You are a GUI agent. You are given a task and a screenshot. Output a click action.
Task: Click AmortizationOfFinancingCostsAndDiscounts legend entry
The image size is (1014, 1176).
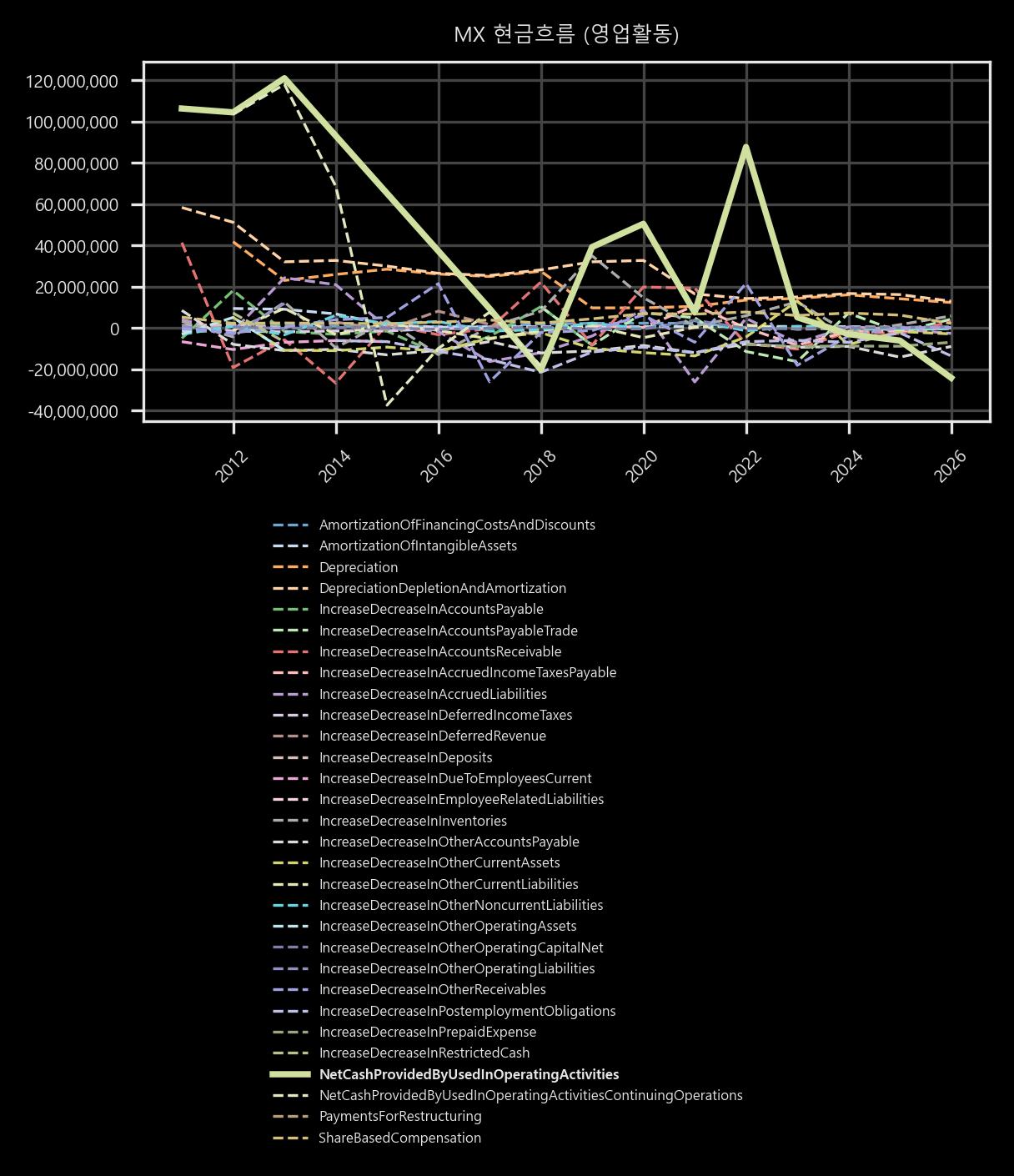point(433,525)
